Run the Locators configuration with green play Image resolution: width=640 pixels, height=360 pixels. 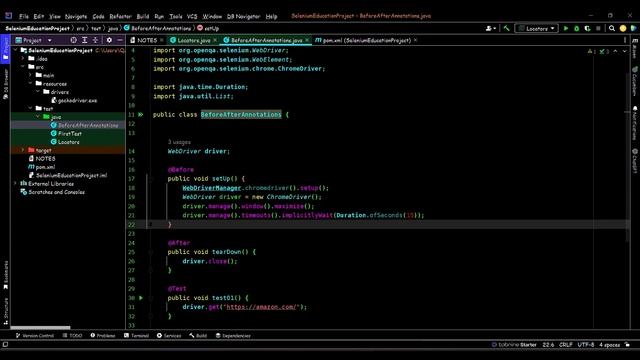tap(566, 28)
